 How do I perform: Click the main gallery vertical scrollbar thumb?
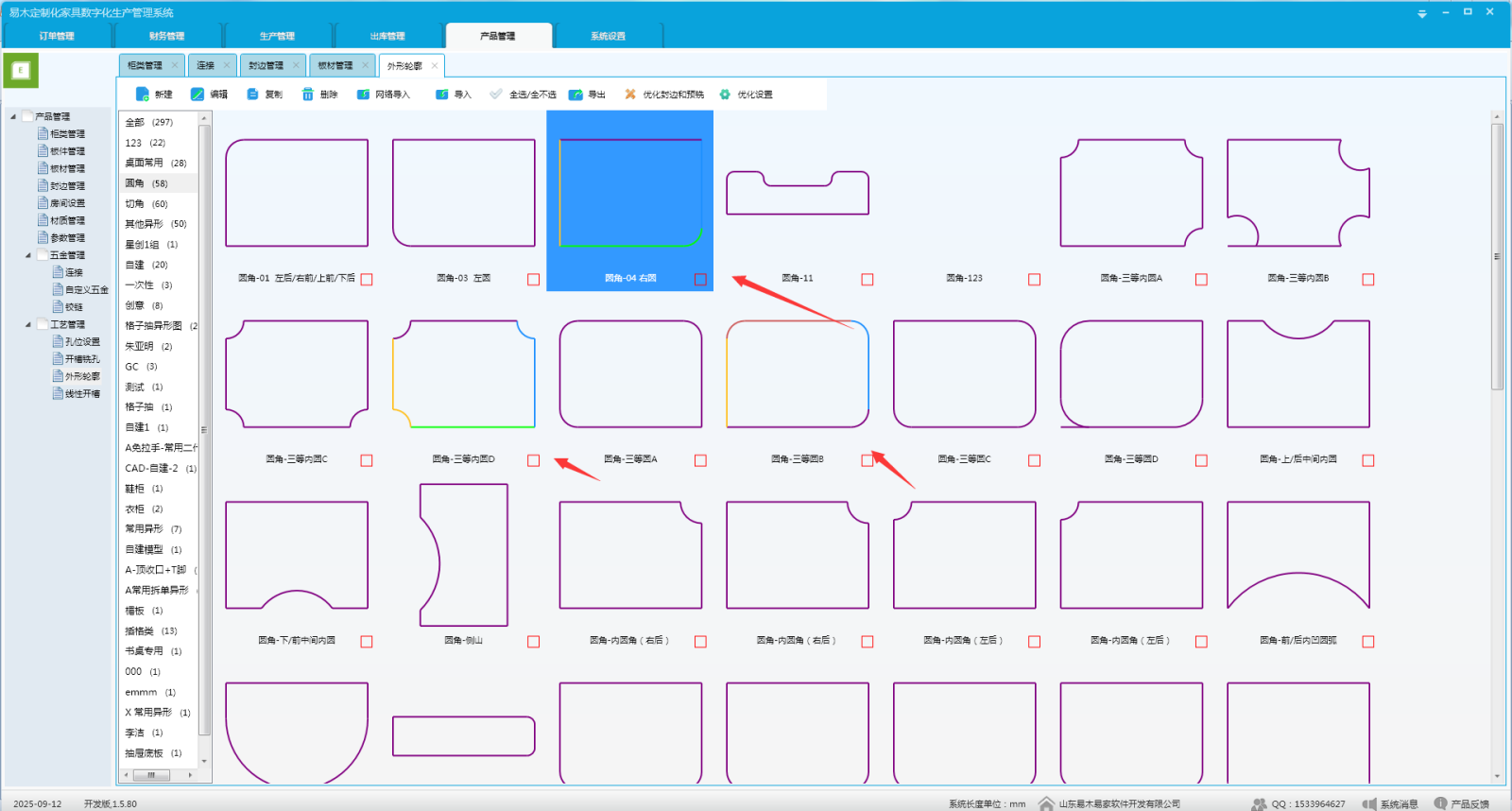1497,255
